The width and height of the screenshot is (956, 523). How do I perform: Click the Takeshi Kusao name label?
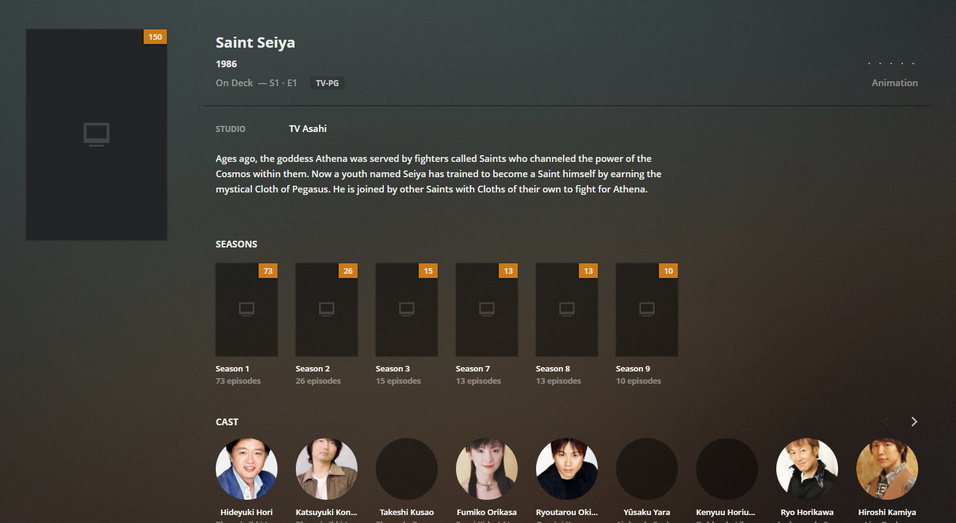[407, 513]
